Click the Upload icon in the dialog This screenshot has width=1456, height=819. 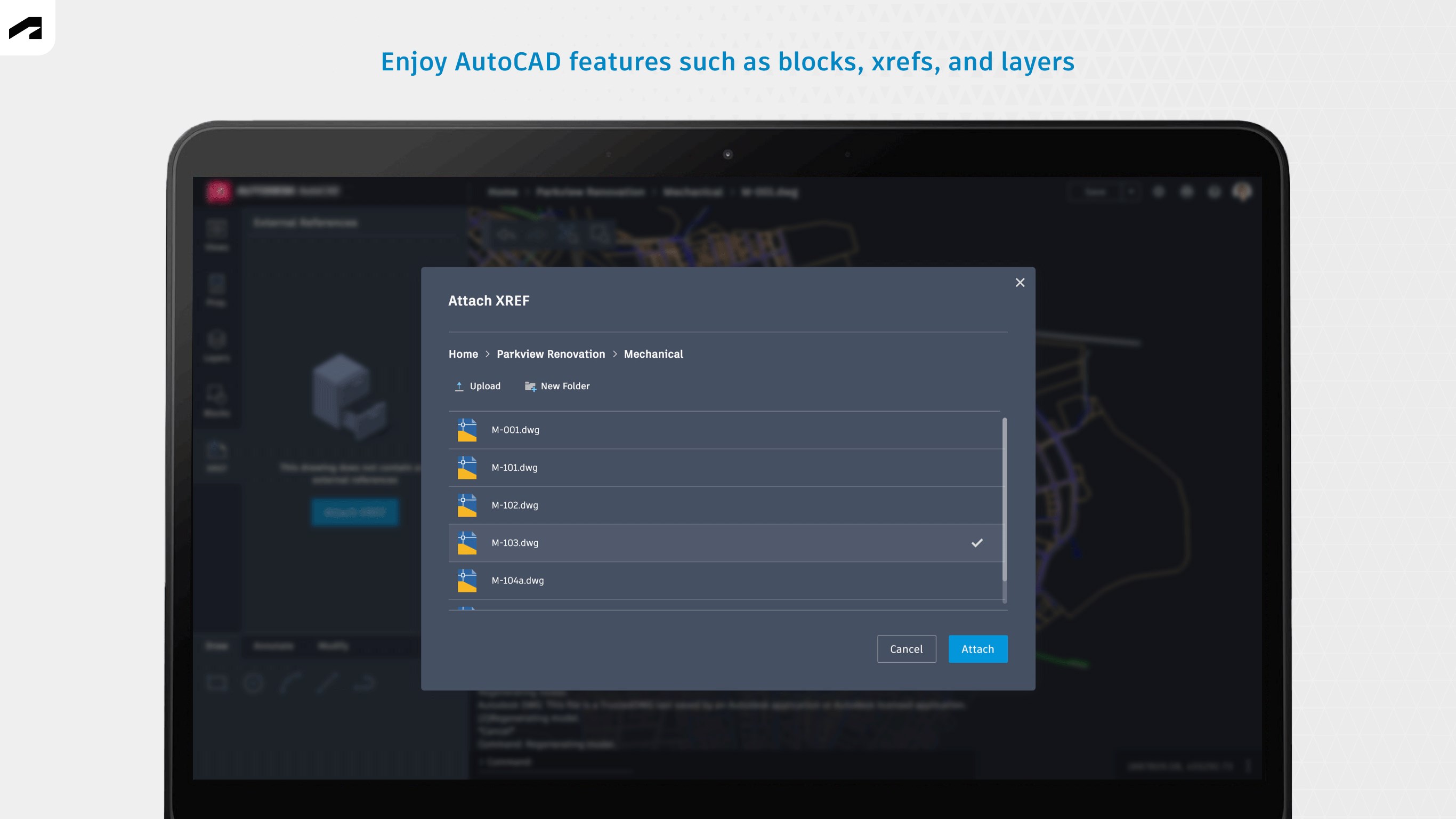tap(459, 386)
